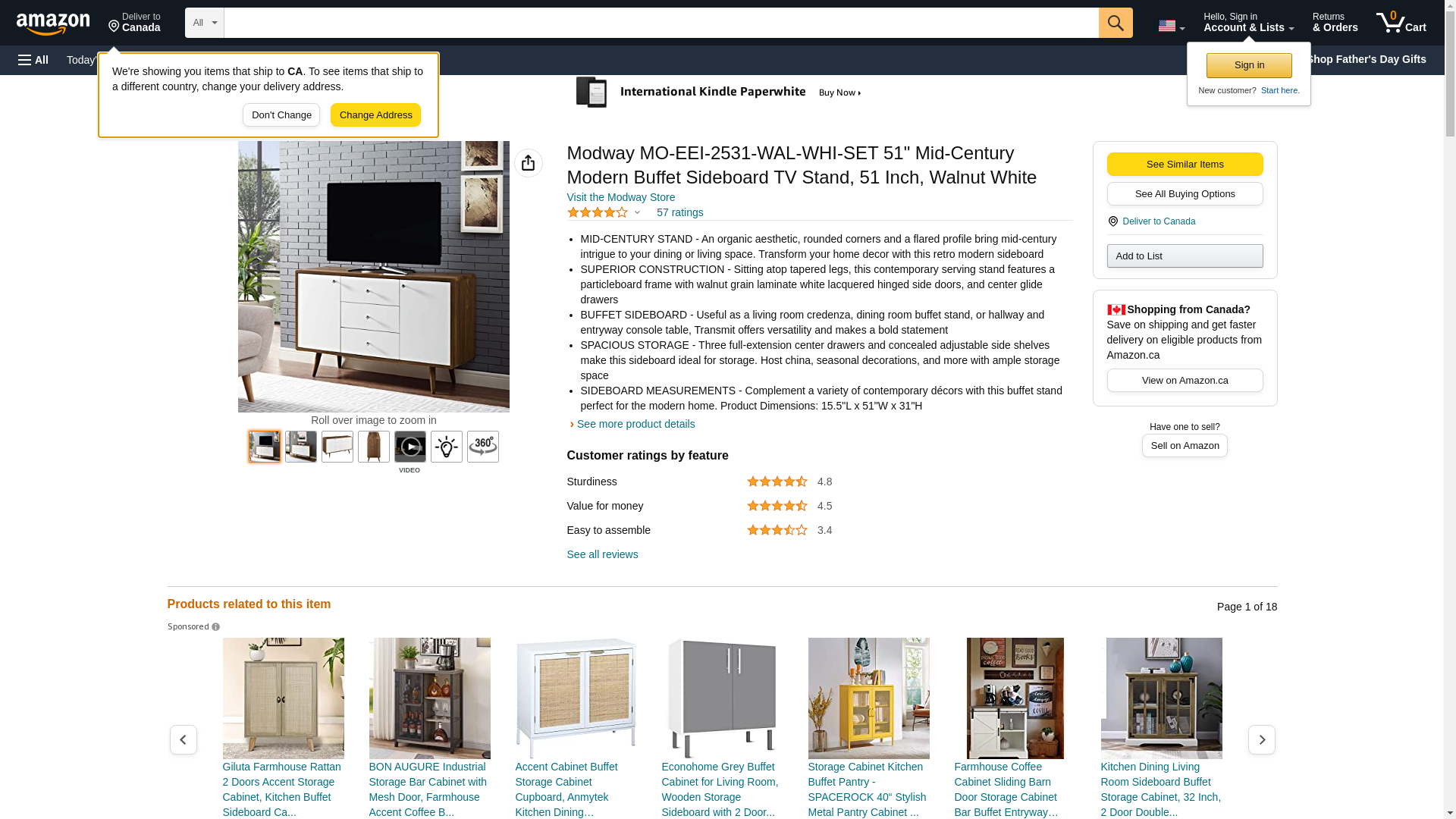The width and height of the screenshot is (1456, 819).
Task: Open the All hamburger menu
Action: pos(33,60)
